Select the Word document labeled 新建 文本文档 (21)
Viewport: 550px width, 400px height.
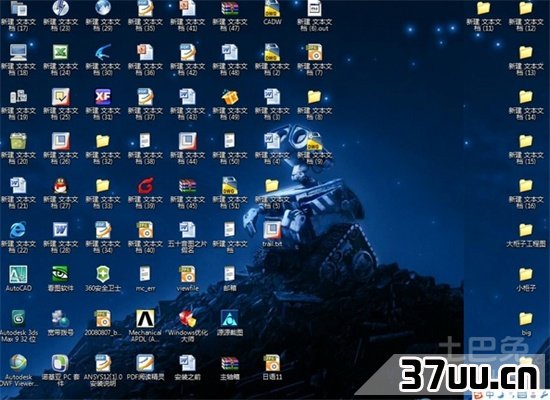(18, 185)
